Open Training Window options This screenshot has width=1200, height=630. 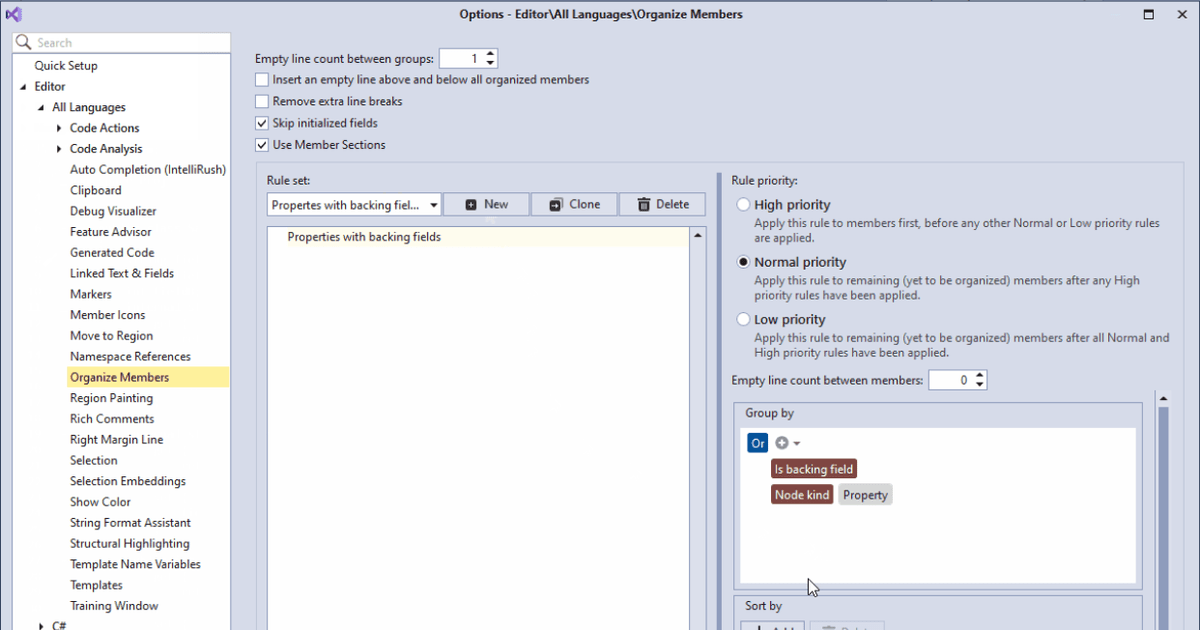pyautogui.click(x=114, y=606)
